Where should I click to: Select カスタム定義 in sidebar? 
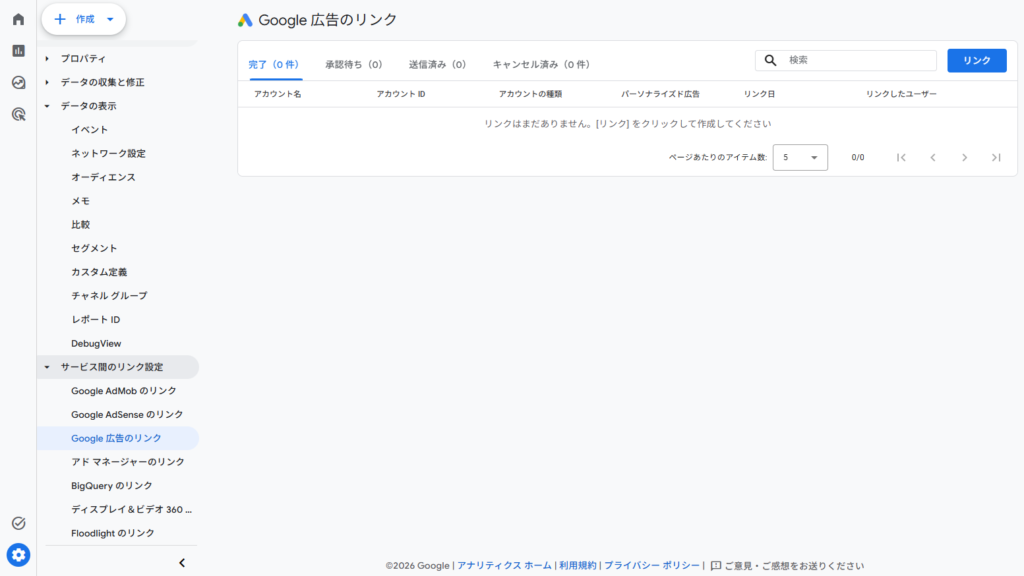(99, 272)
